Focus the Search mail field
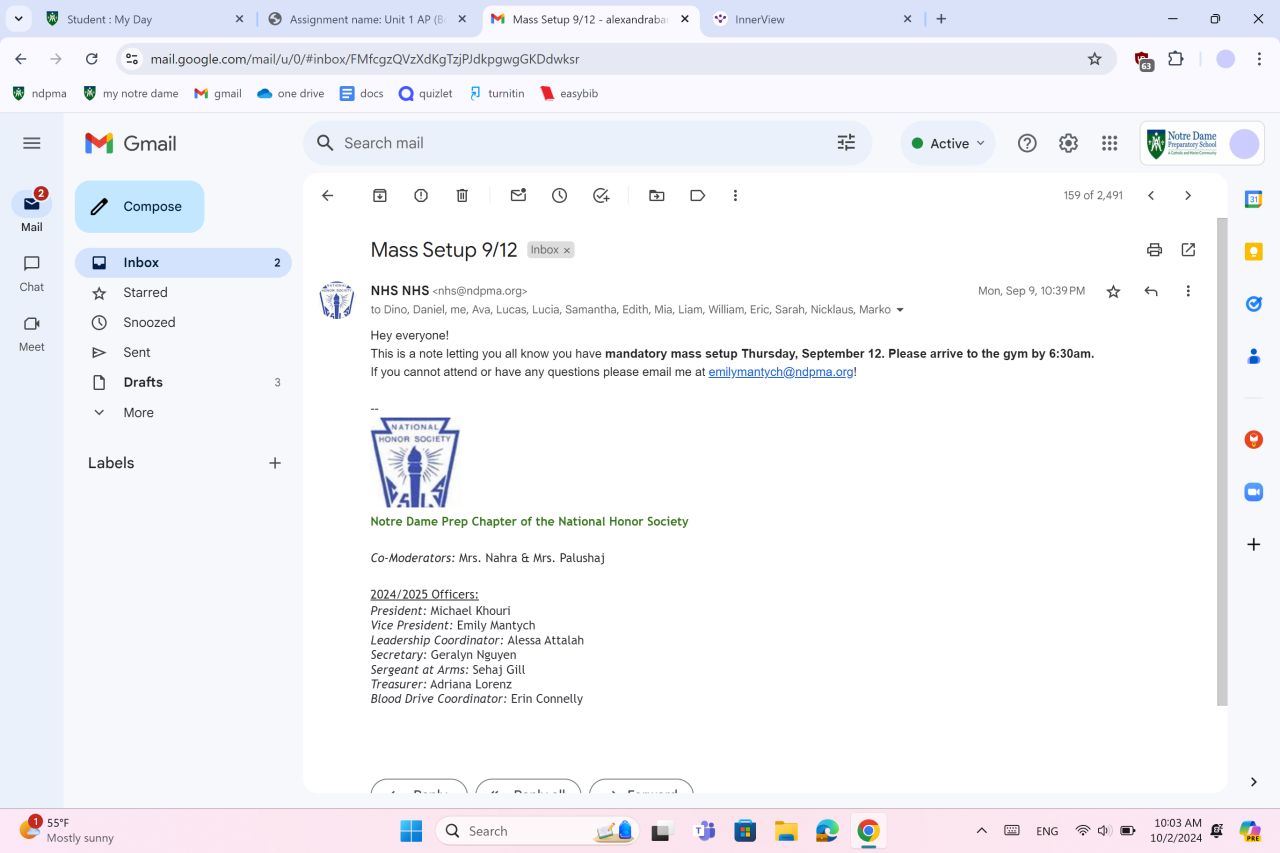The width and height of the screenshot is (1280, 853). point(587,143)
